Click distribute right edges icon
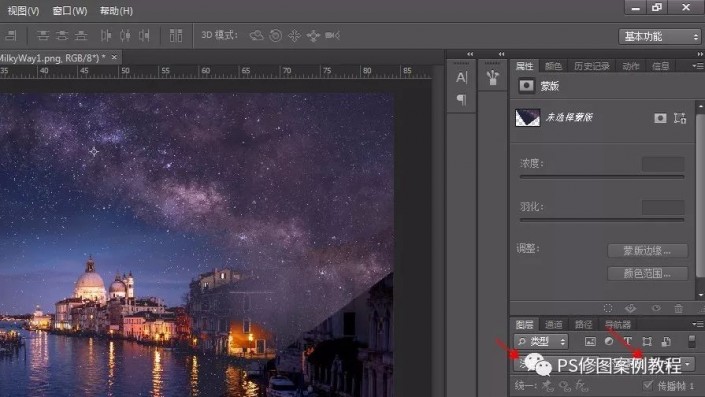The height and width of the screenshot is (397, 705). [x=144, y=35]
